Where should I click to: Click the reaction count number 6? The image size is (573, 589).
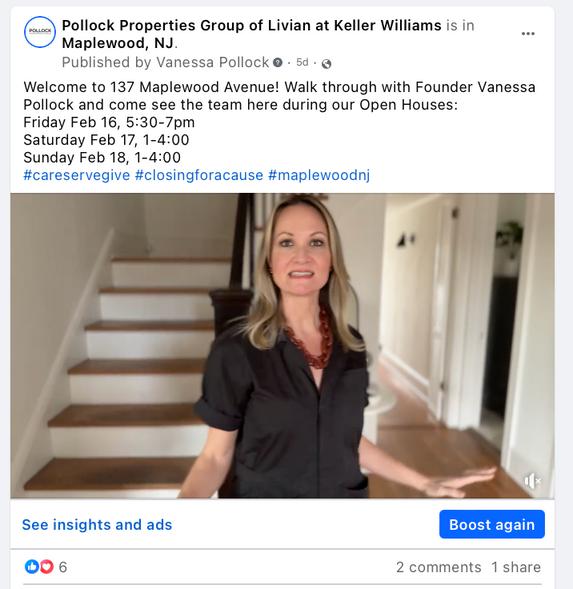click(63, 567)
